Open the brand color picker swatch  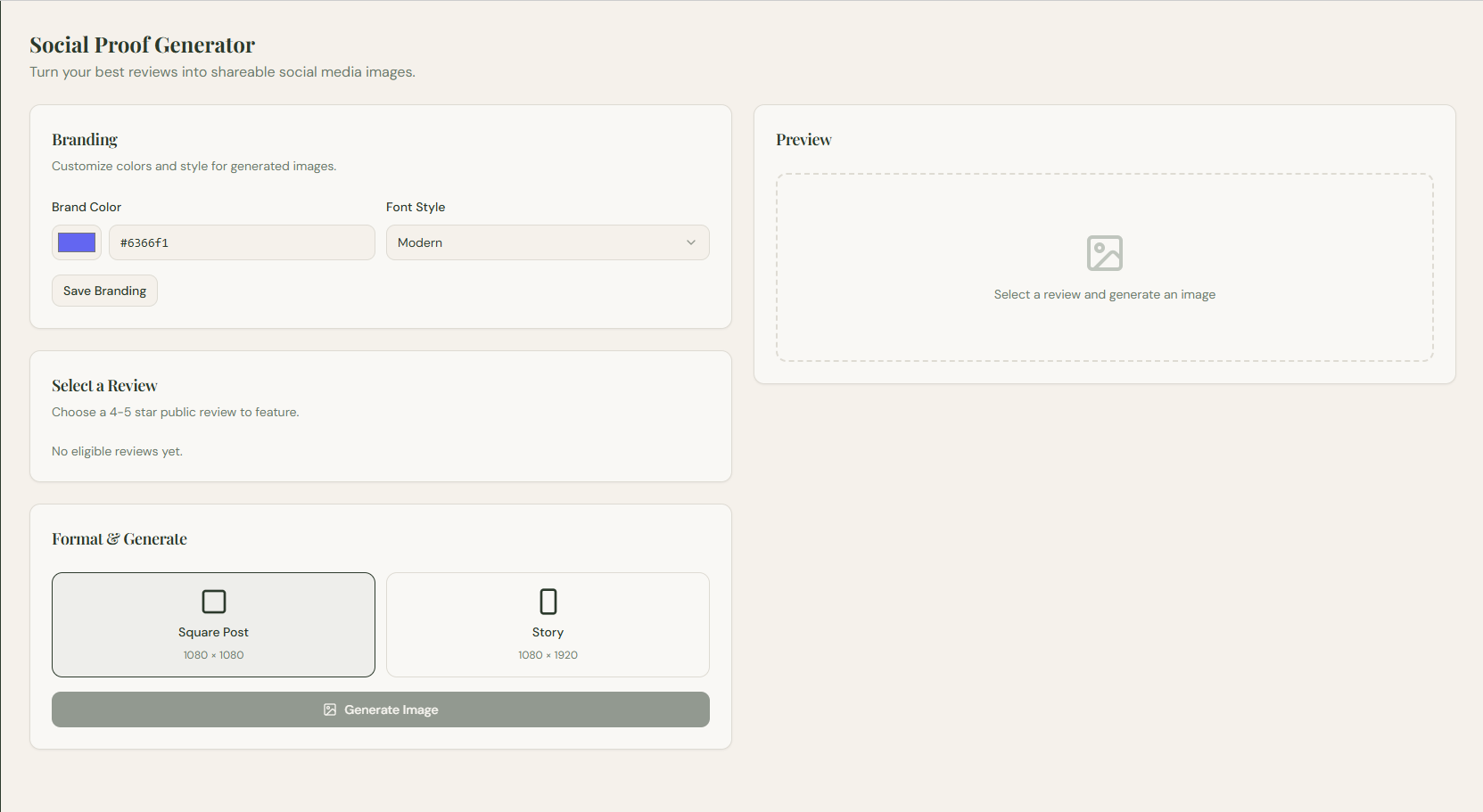[77, 242]
